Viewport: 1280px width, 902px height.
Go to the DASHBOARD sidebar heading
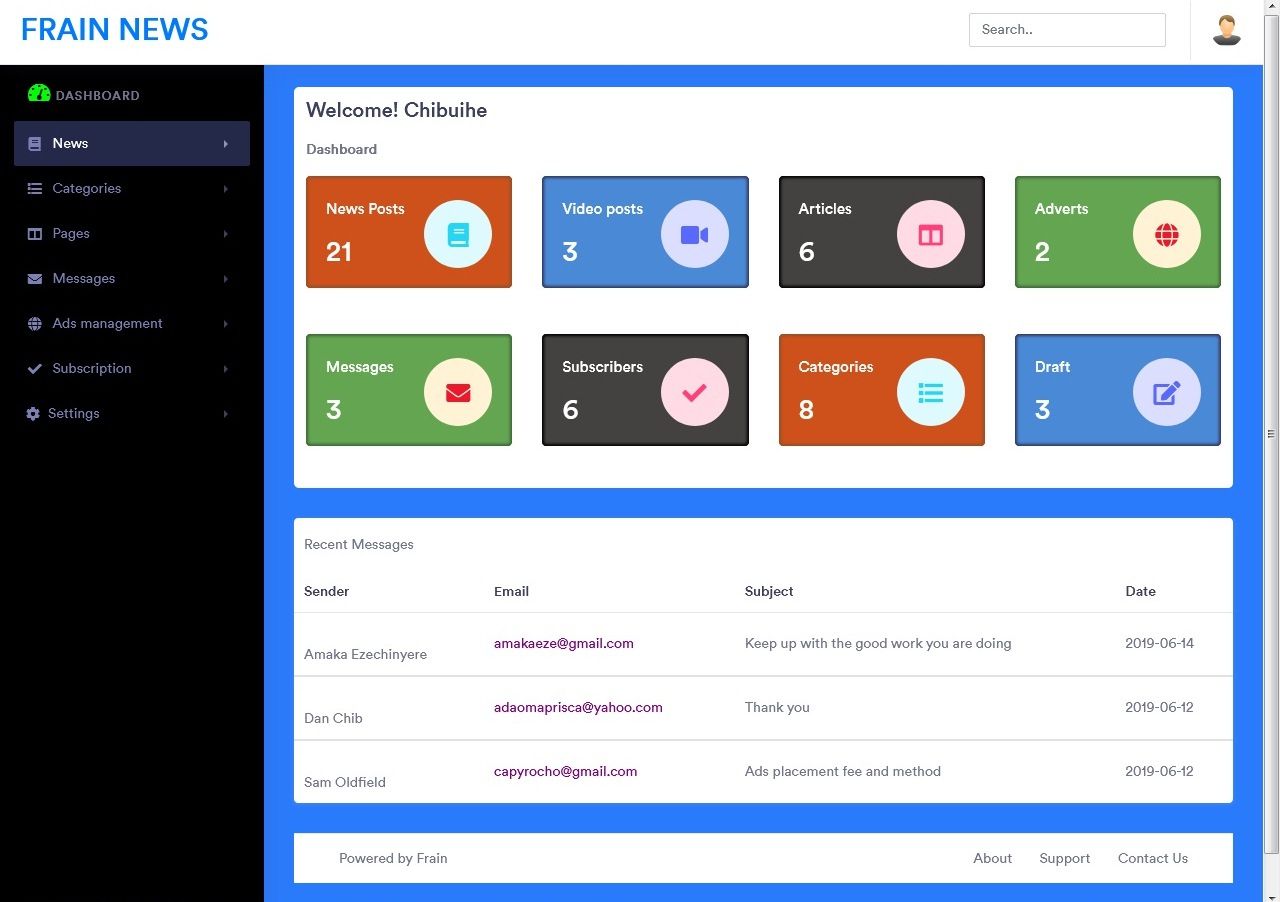(97, 96)
